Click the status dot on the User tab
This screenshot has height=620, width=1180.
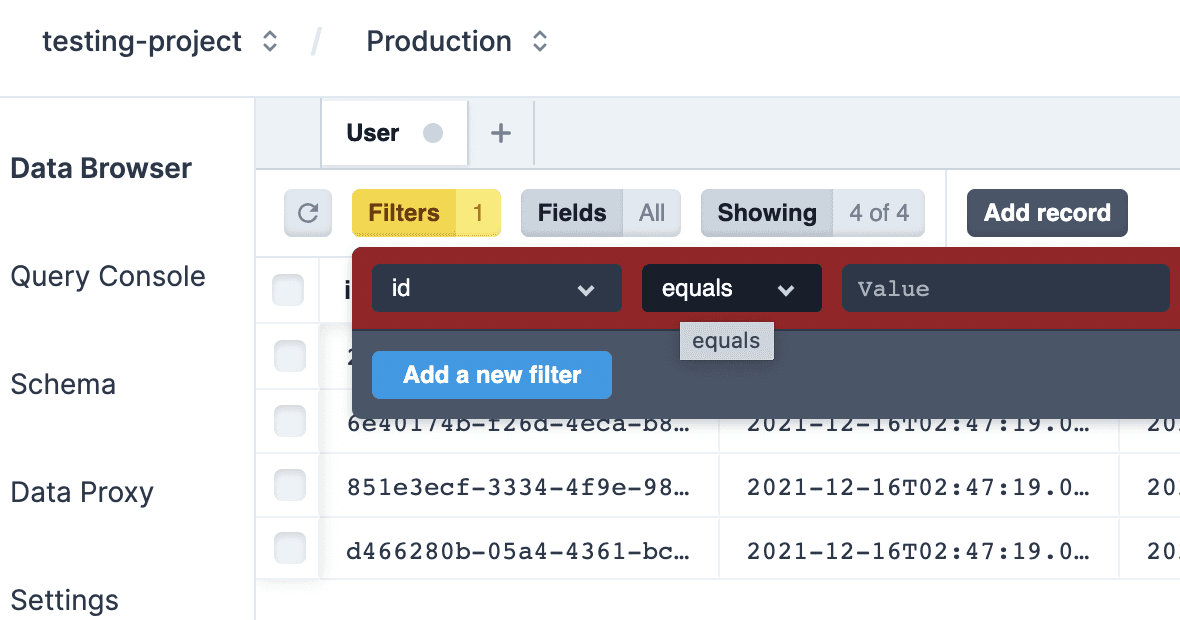[430, 131]
